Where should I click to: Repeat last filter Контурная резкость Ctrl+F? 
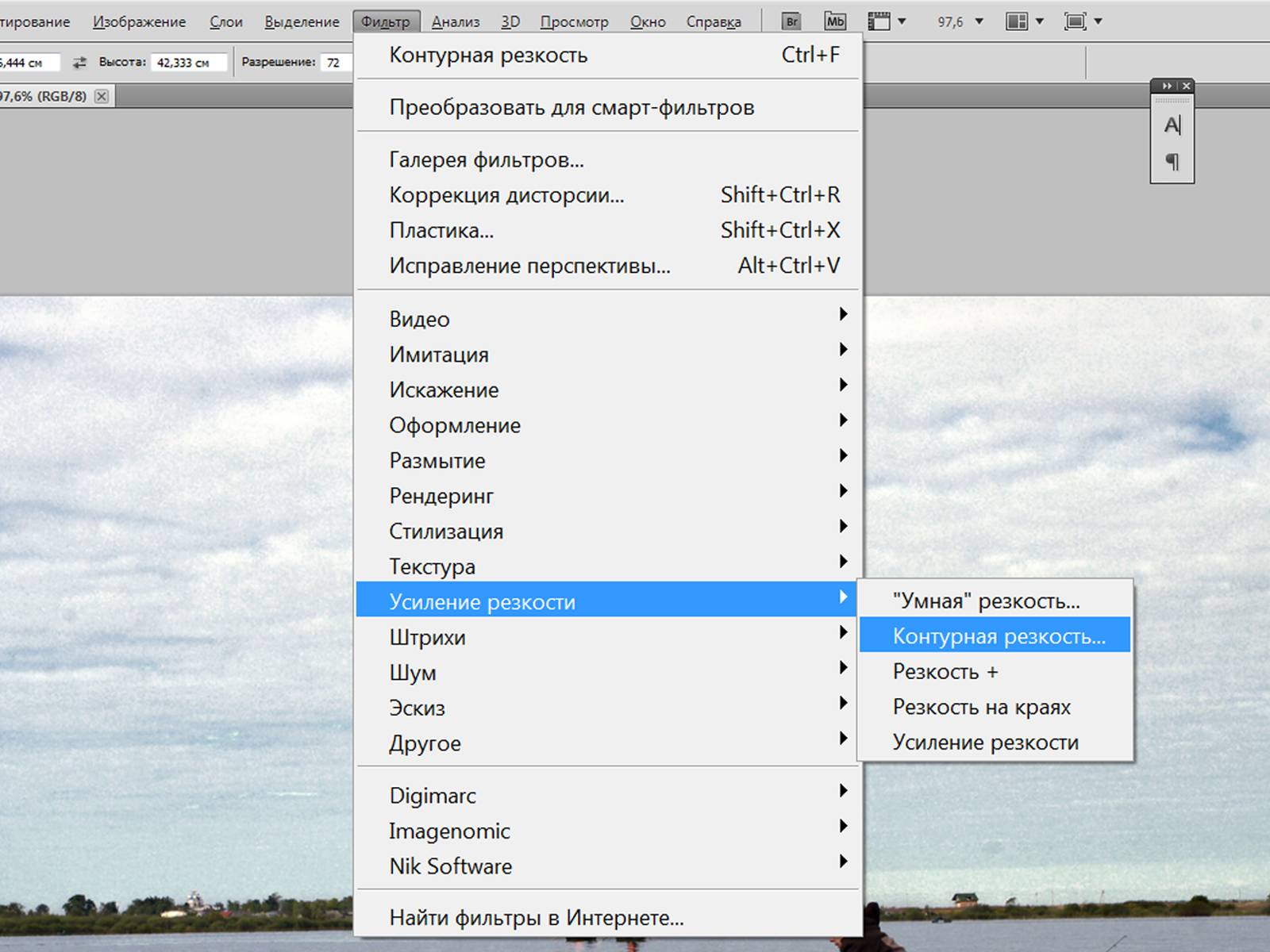[x=608, y=56]
